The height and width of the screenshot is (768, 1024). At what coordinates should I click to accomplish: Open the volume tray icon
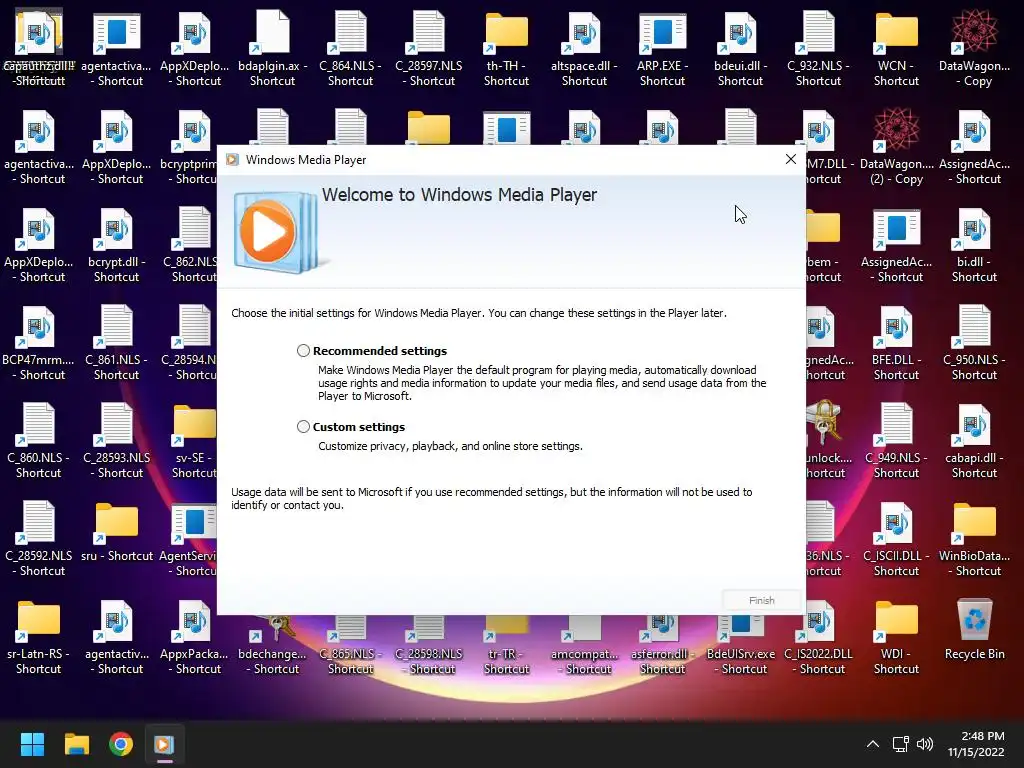click(925, 744)
